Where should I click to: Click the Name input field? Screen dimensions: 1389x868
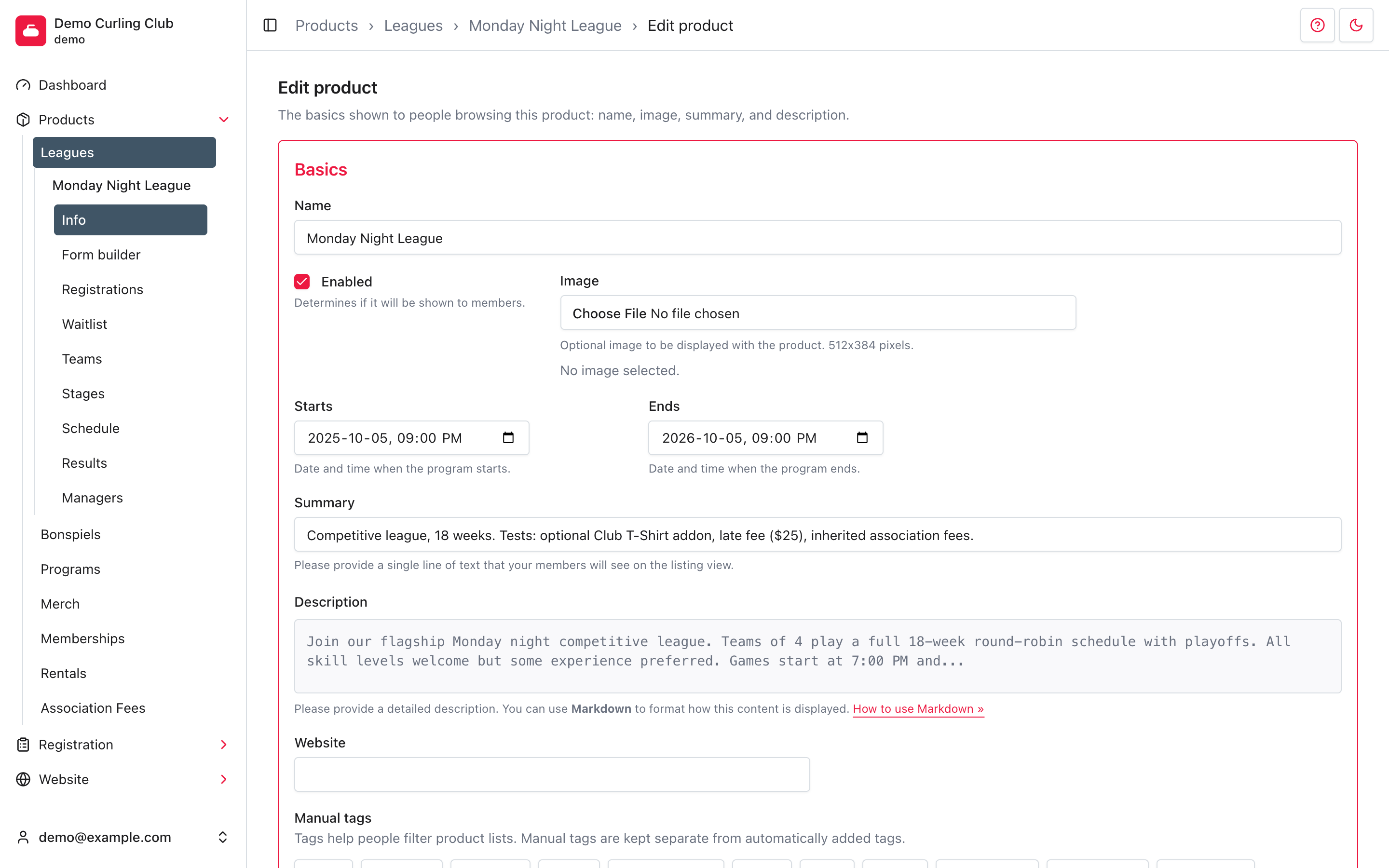coord(817,238)
